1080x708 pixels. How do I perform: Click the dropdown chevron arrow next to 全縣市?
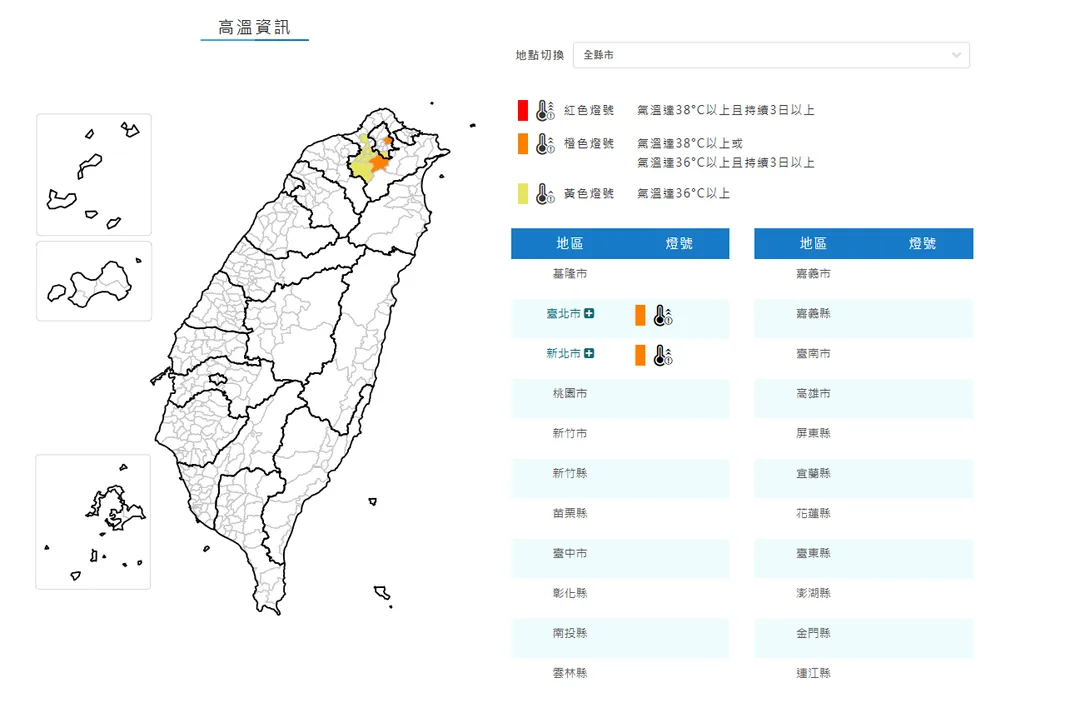[956, 55]
